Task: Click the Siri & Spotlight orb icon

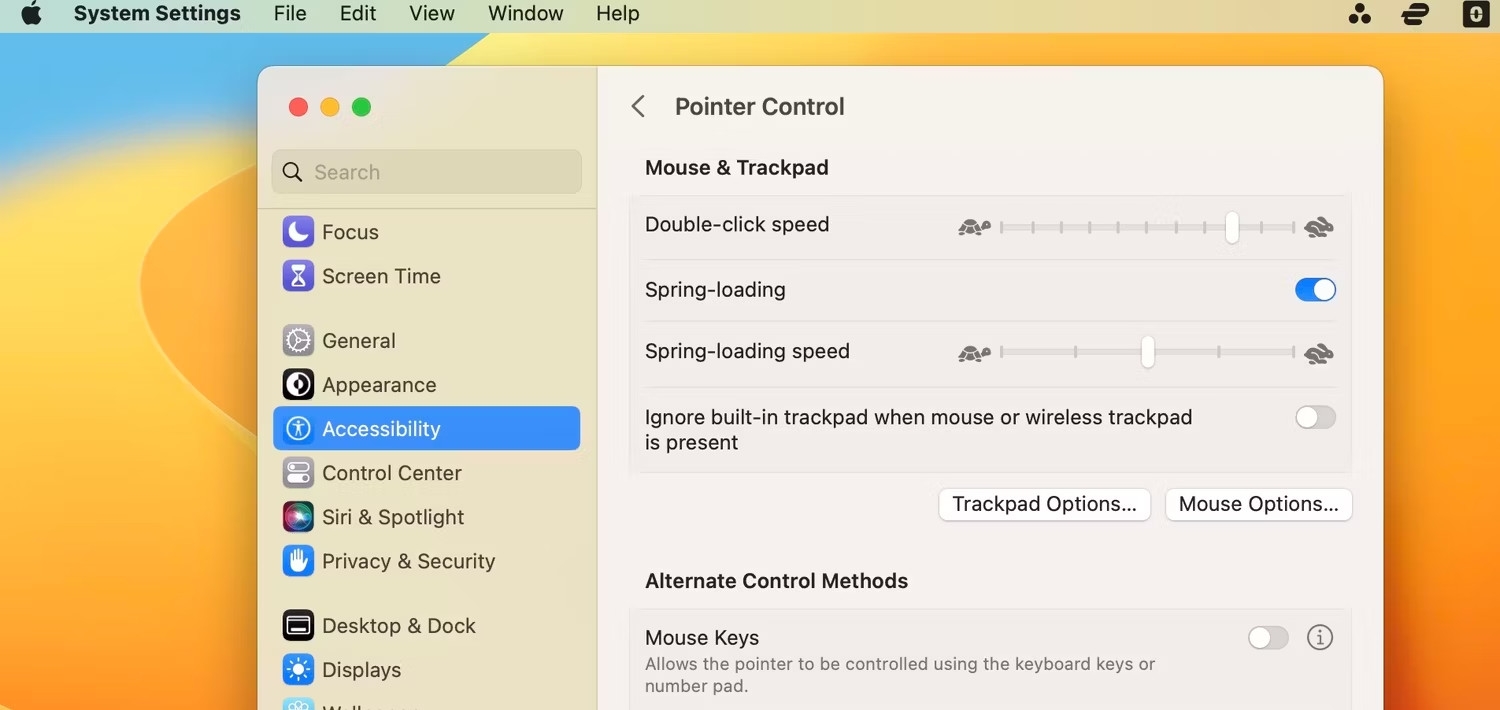Action: pos(298,517)
